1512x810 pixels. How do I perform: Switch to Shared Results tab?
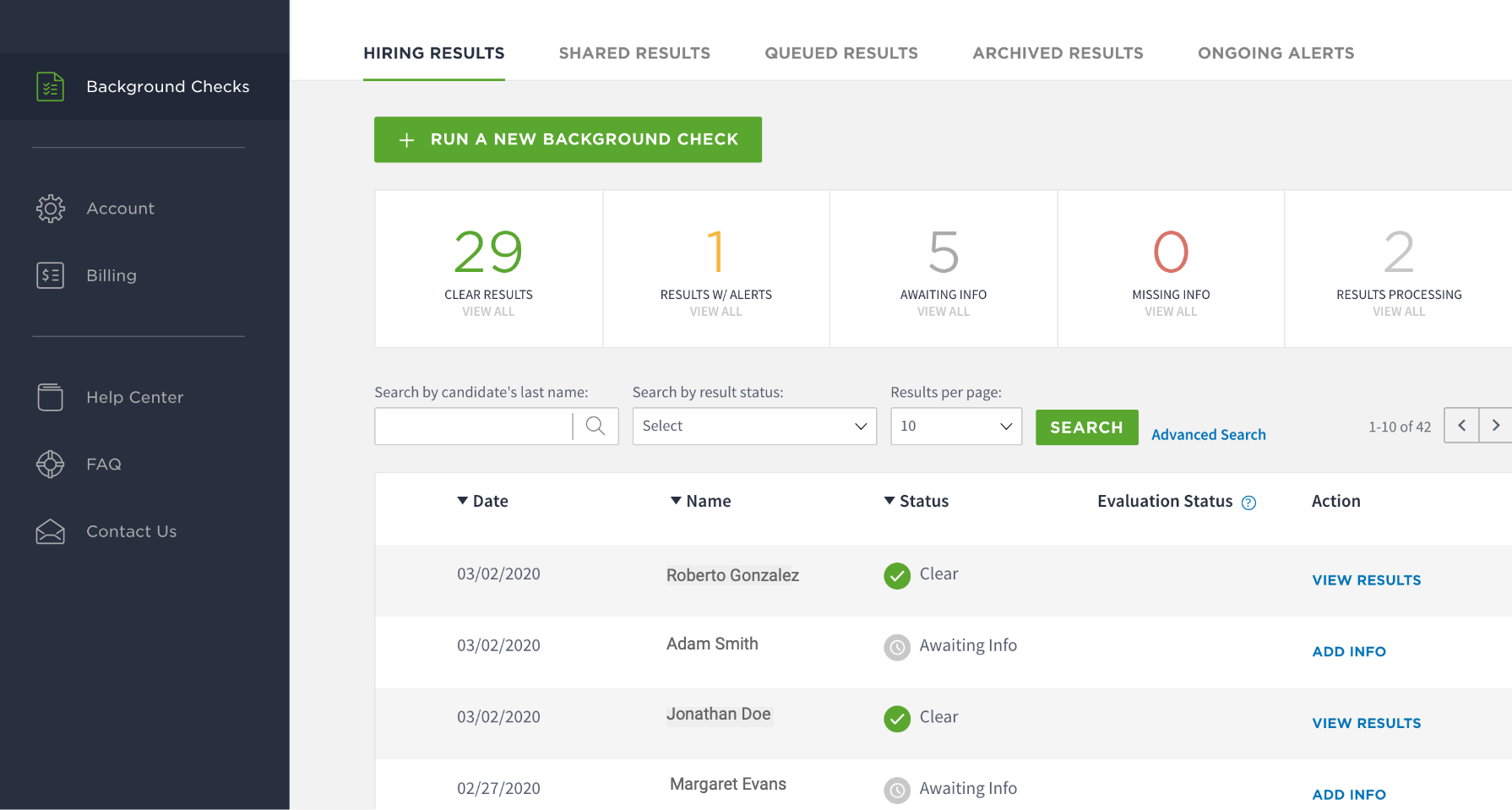634,53
